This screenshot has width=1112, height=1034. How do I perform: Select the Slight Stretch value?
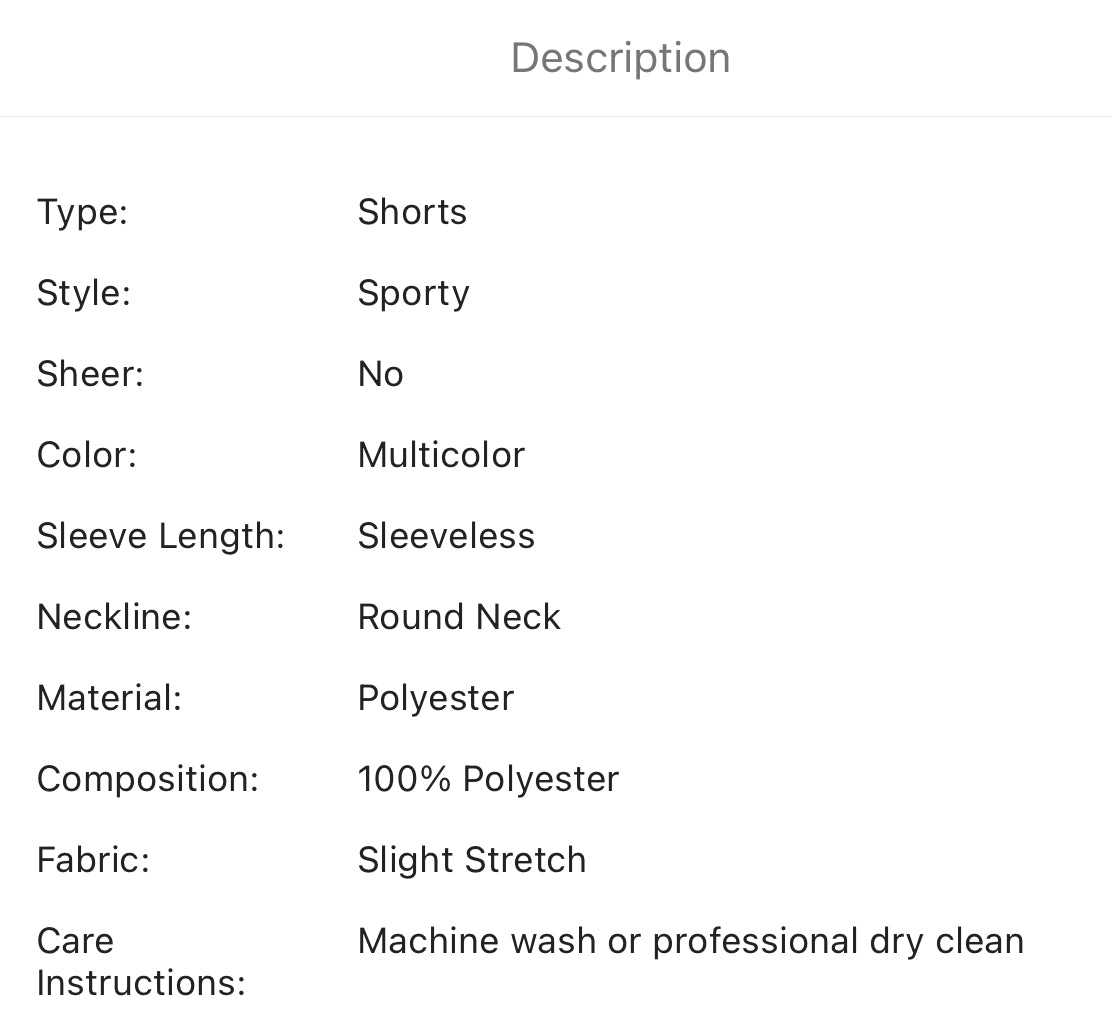(x=472, y=860)
